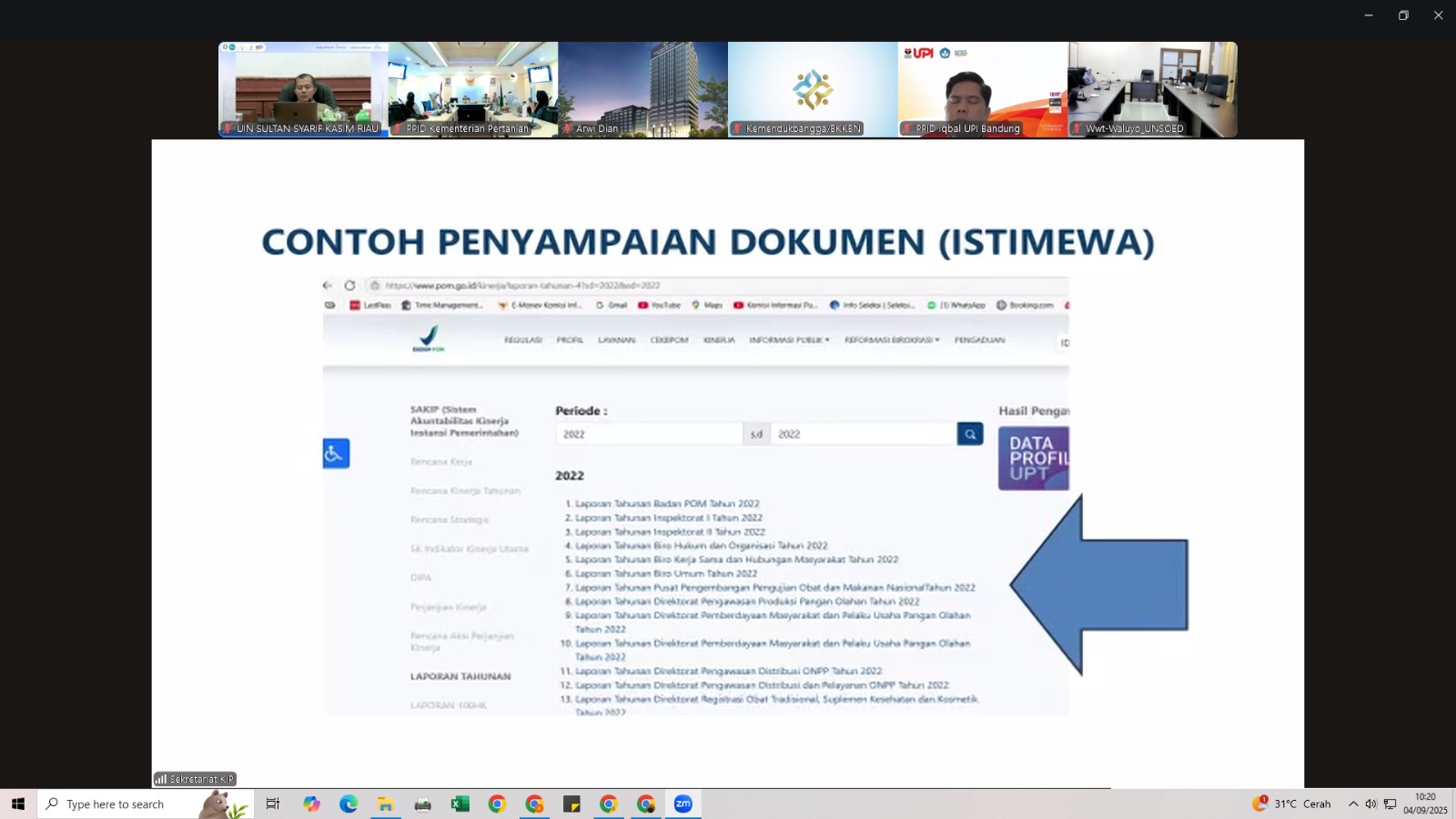
Task: Launch Microsoft Excel from the taskbar
Action: (460, 804)
